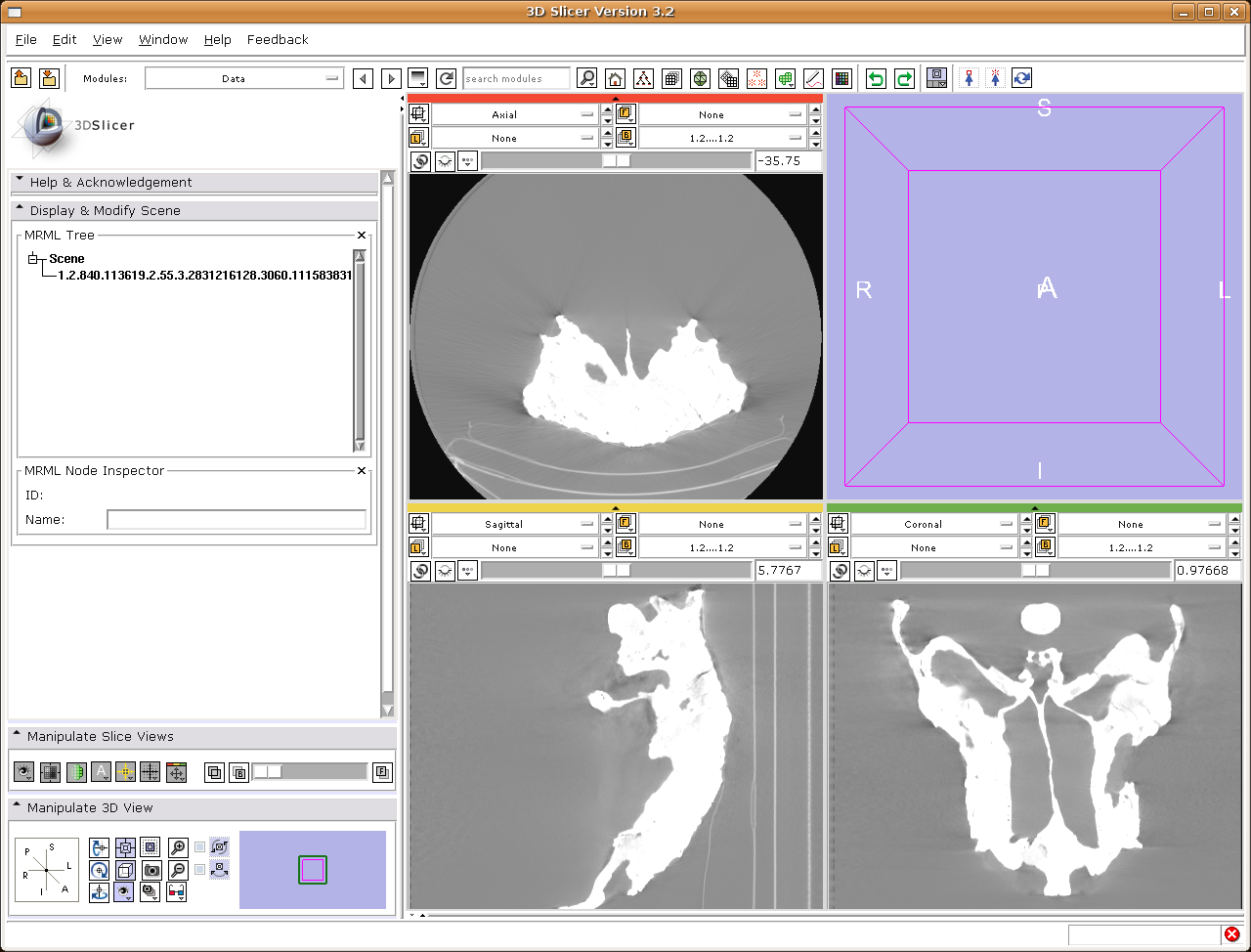Viewport: 1251px width, 952px height.
Task: Click the perspective cube icon in 3D view
Action: (125, 870)
